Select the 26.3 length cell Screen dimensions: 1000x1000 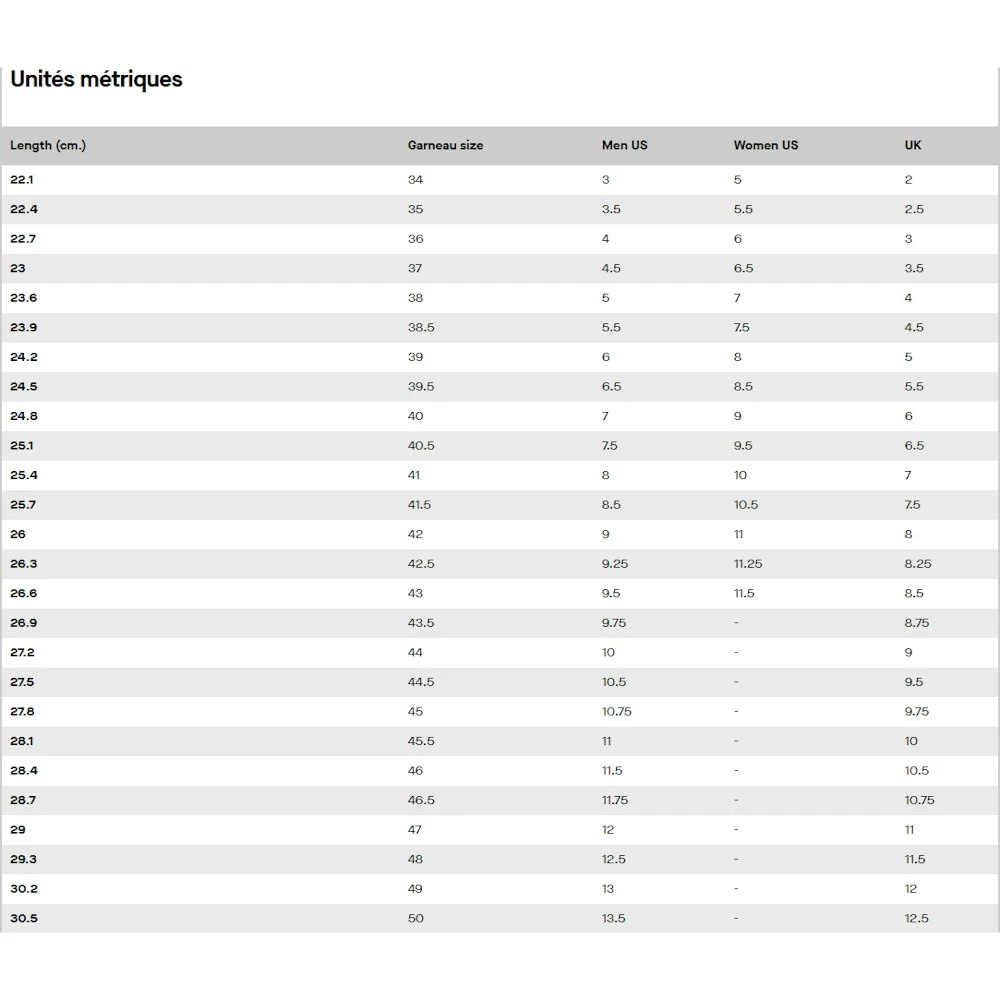point(24,564)
